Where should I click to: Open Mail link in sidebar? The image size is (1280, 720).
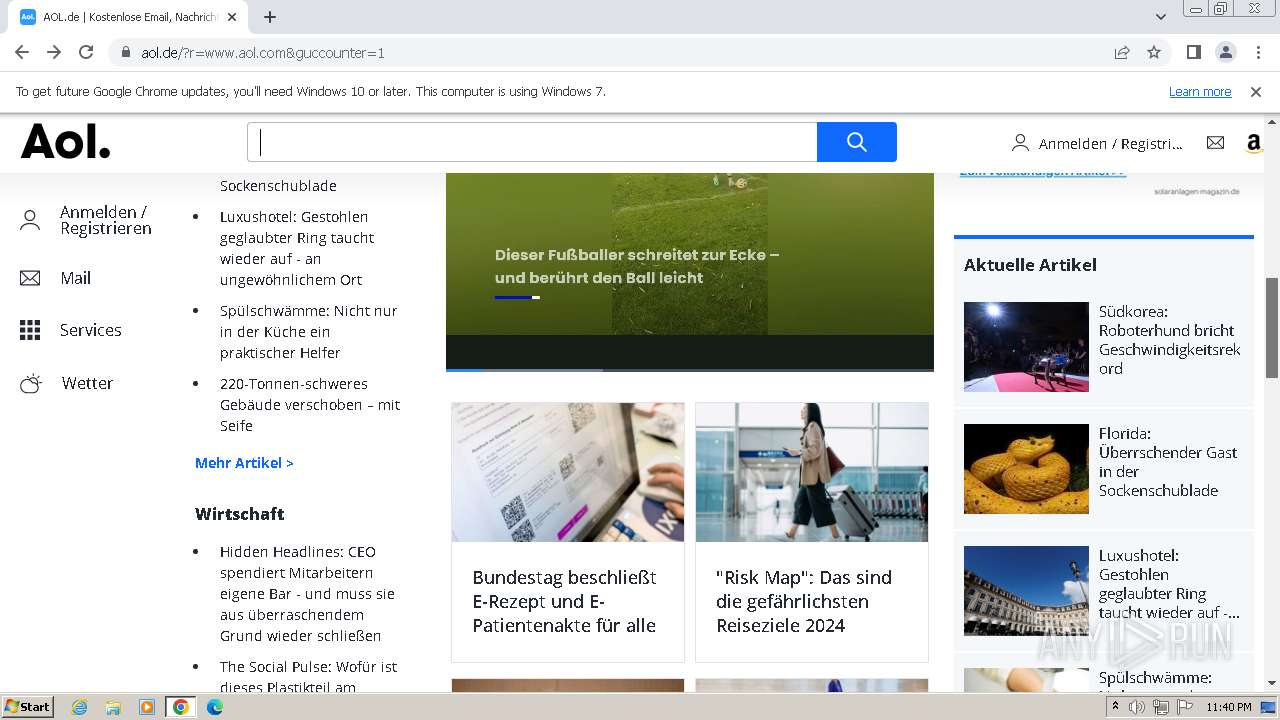click(75, 278)
